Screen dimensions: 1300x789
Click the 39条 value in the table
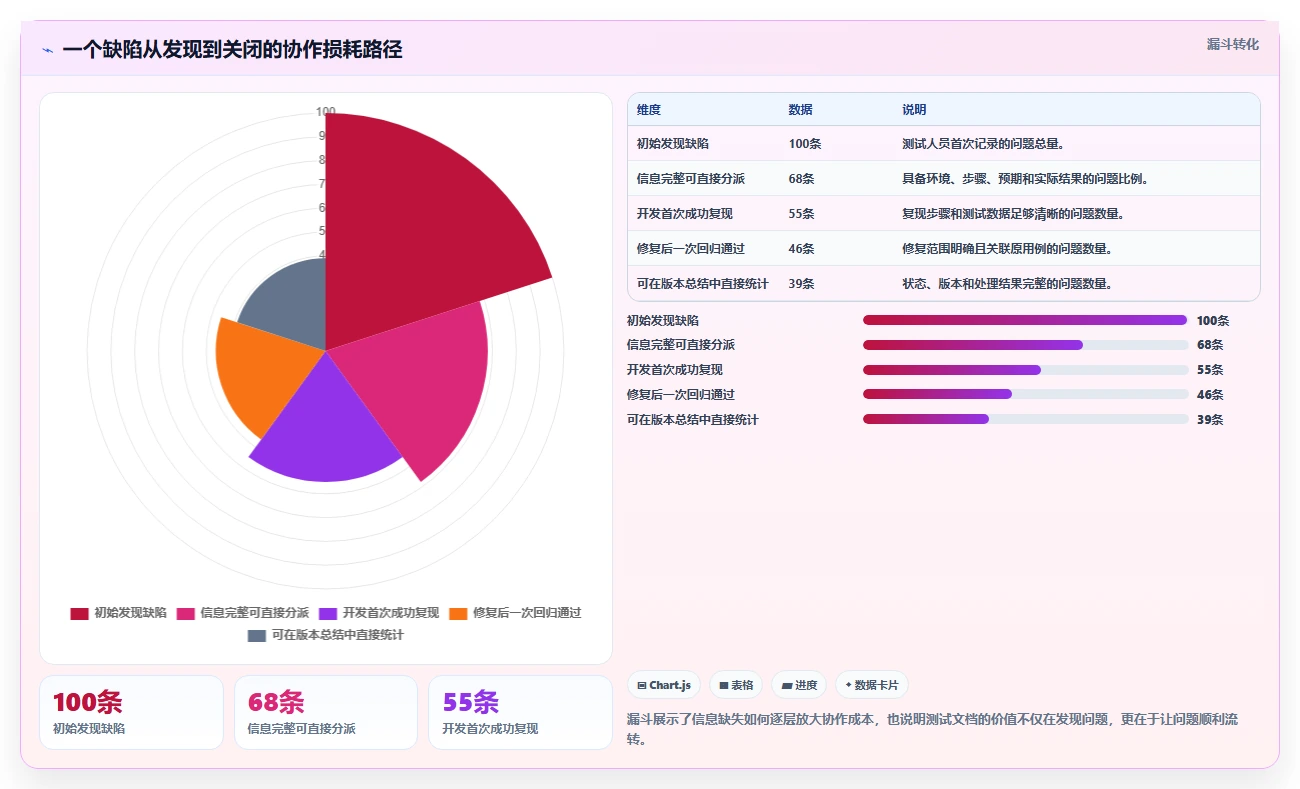pos(801,284)
